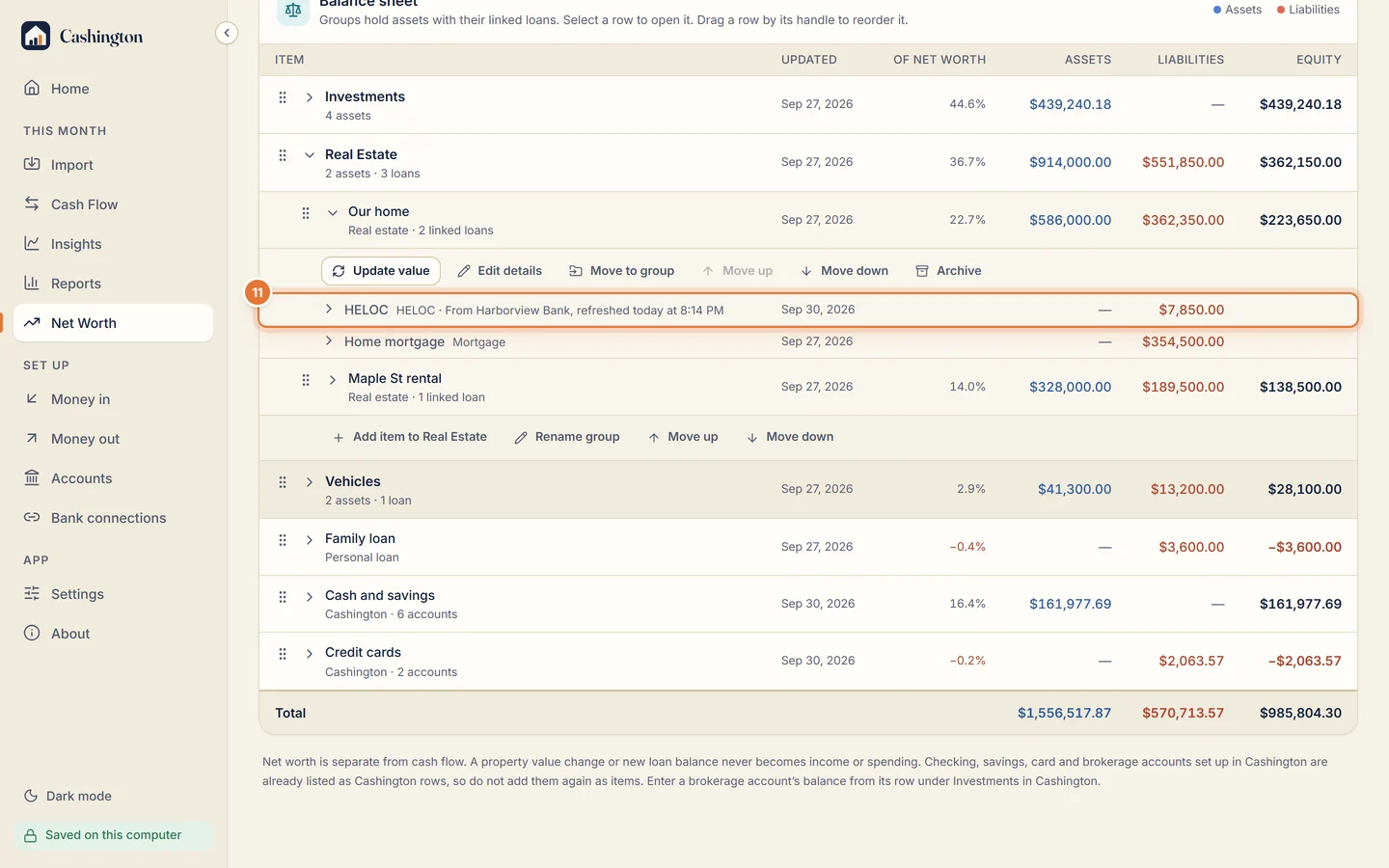Expand the HELOC loan row
The width and height of the screenshot is (1389, 868).
point(329,310)
